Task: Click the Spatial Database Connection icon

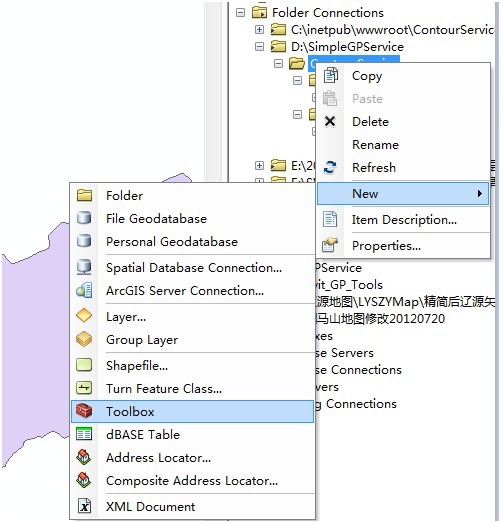Action: coord(84,267)
